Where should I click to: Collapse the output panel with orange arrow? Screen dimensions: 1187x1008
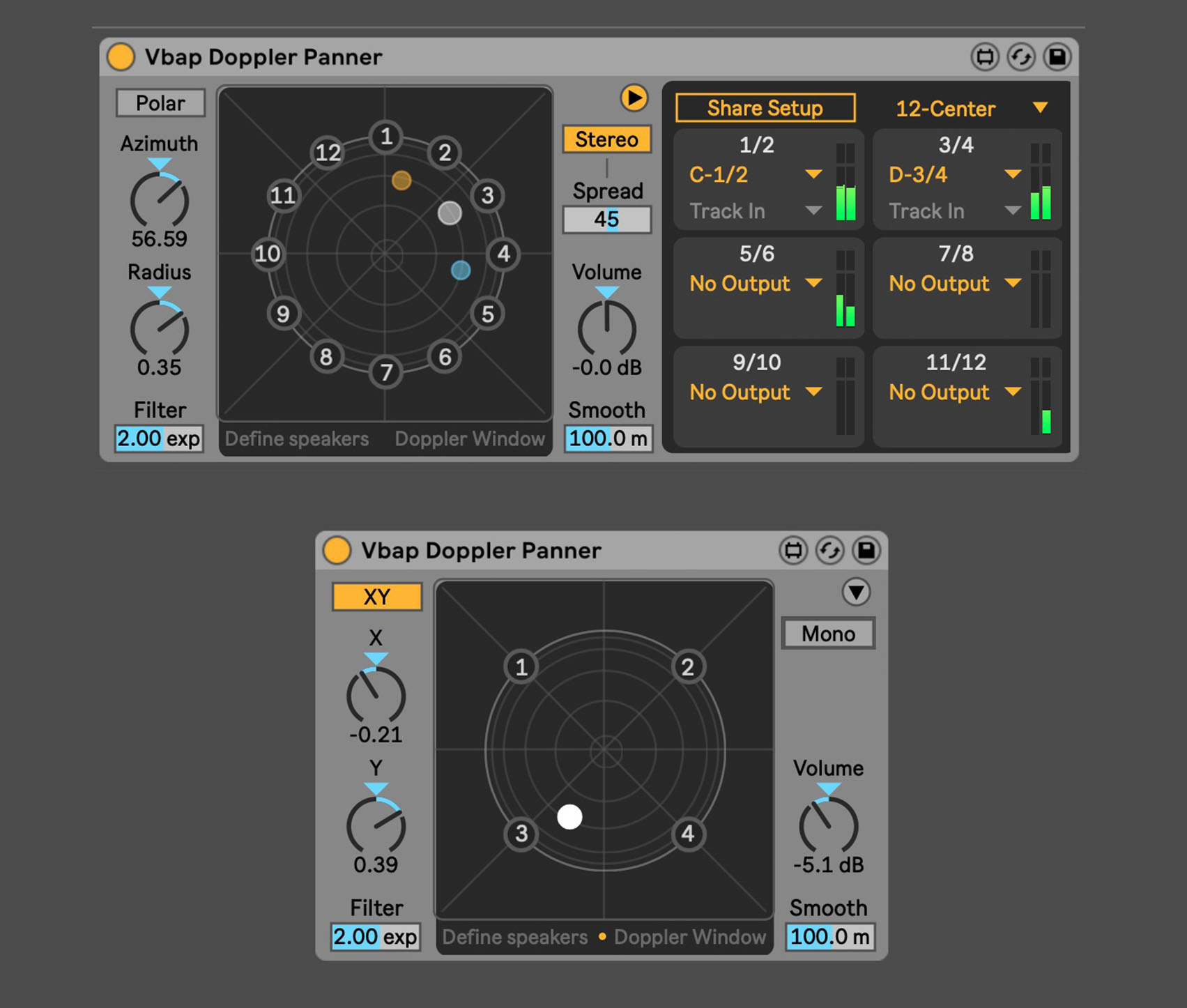click(x=634, y=98)
